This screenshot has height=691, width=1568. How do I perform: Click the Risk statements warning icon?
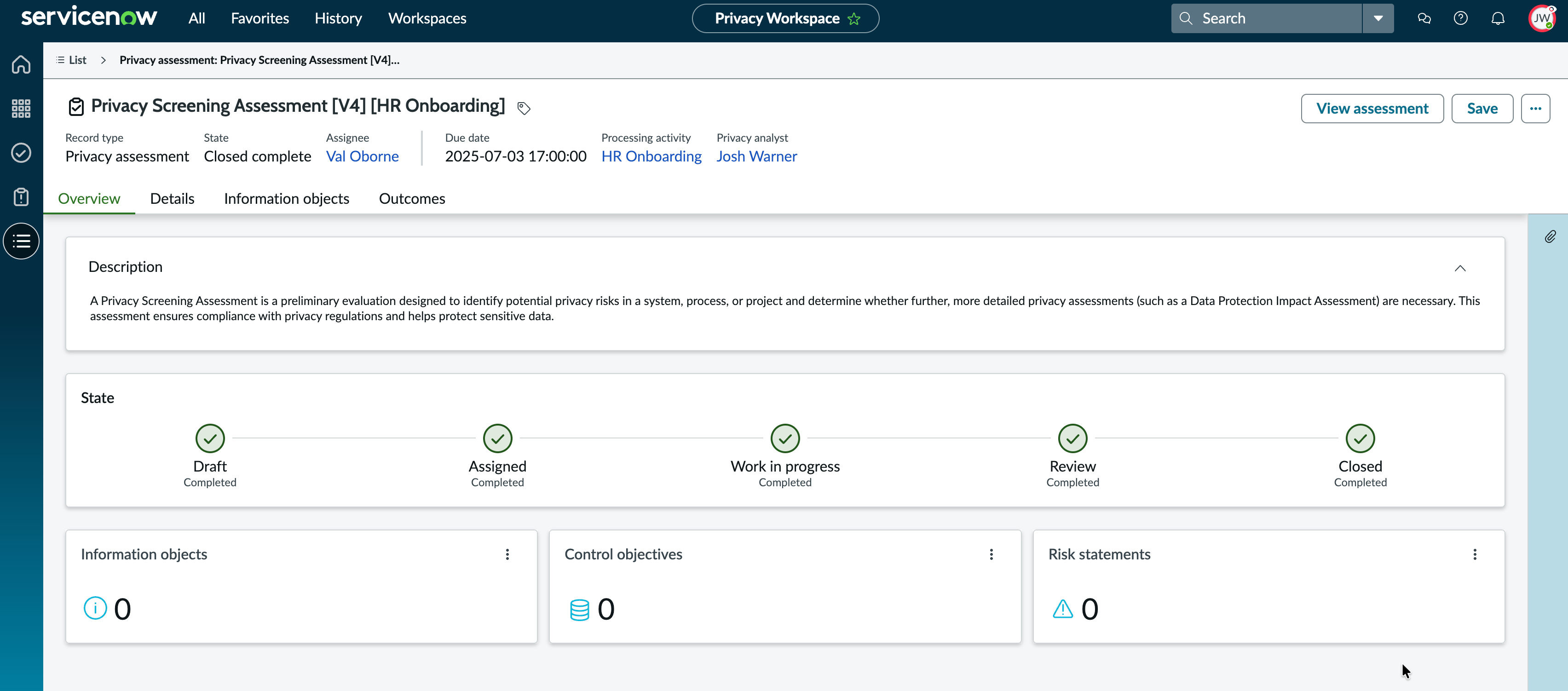(x=1063, y=609)
